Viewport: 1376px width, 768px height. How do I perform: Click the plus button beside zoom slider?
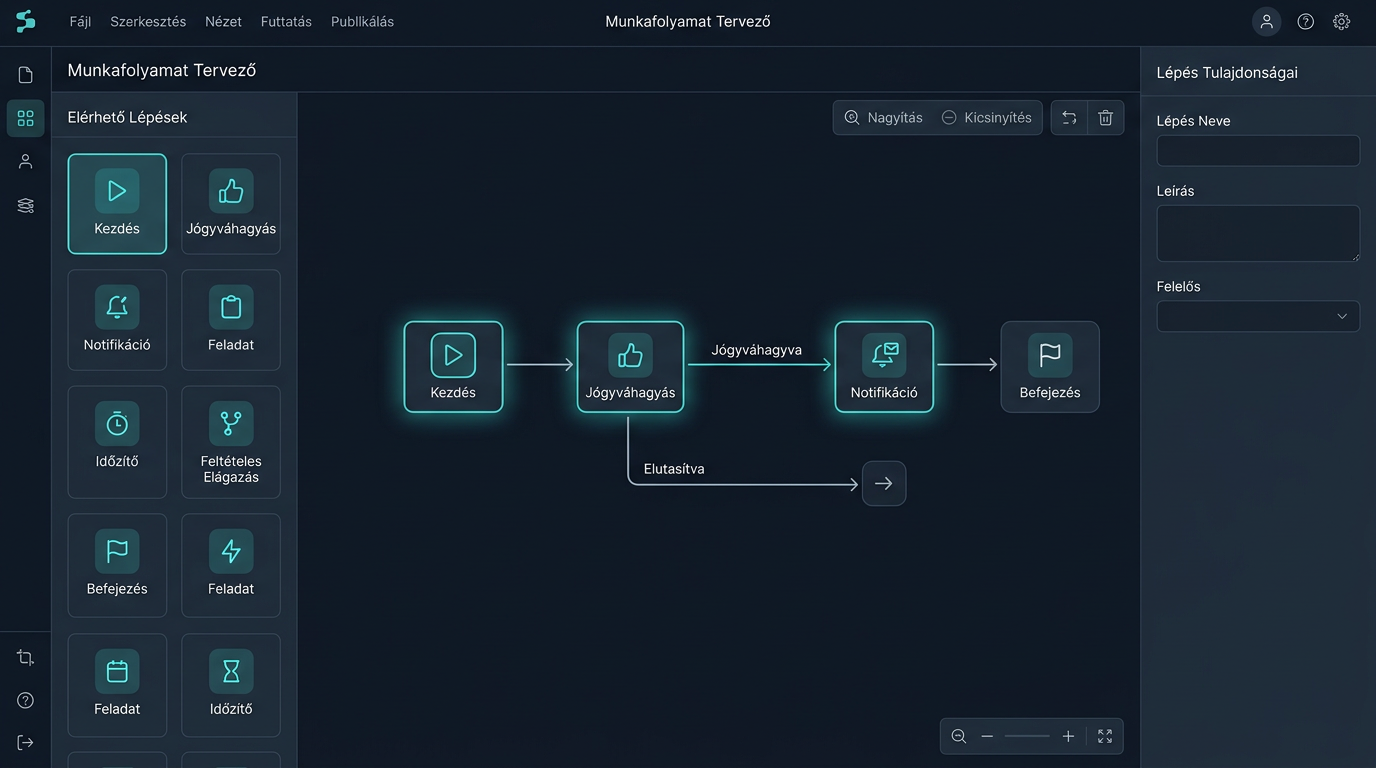pyautogui.click(x=1068, y=736)
